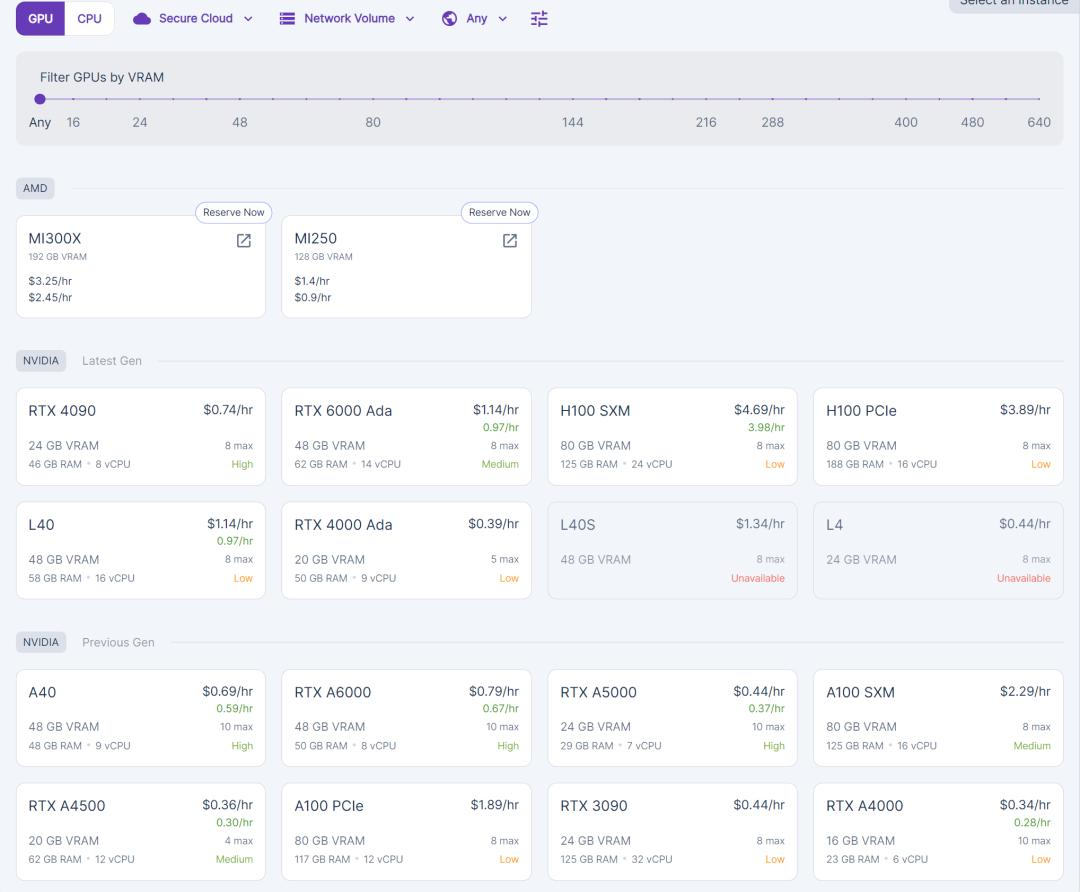Switch to the CPU tab

(x=90, y=19)
